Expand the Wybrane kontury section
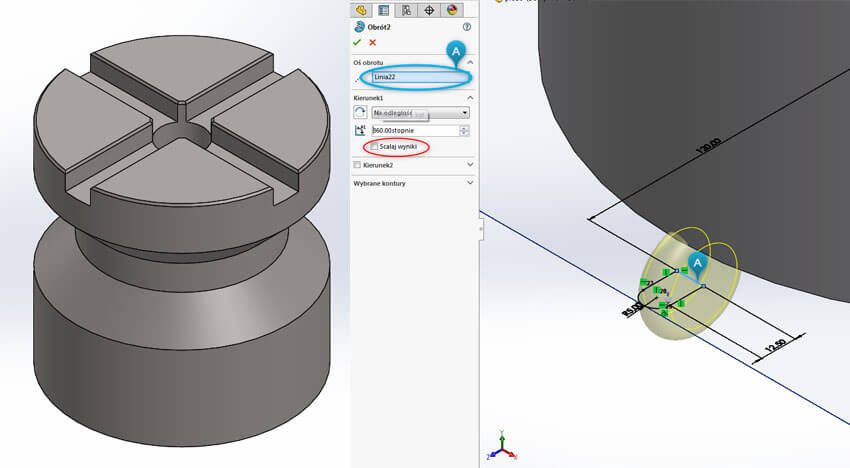 coord(470,183)
